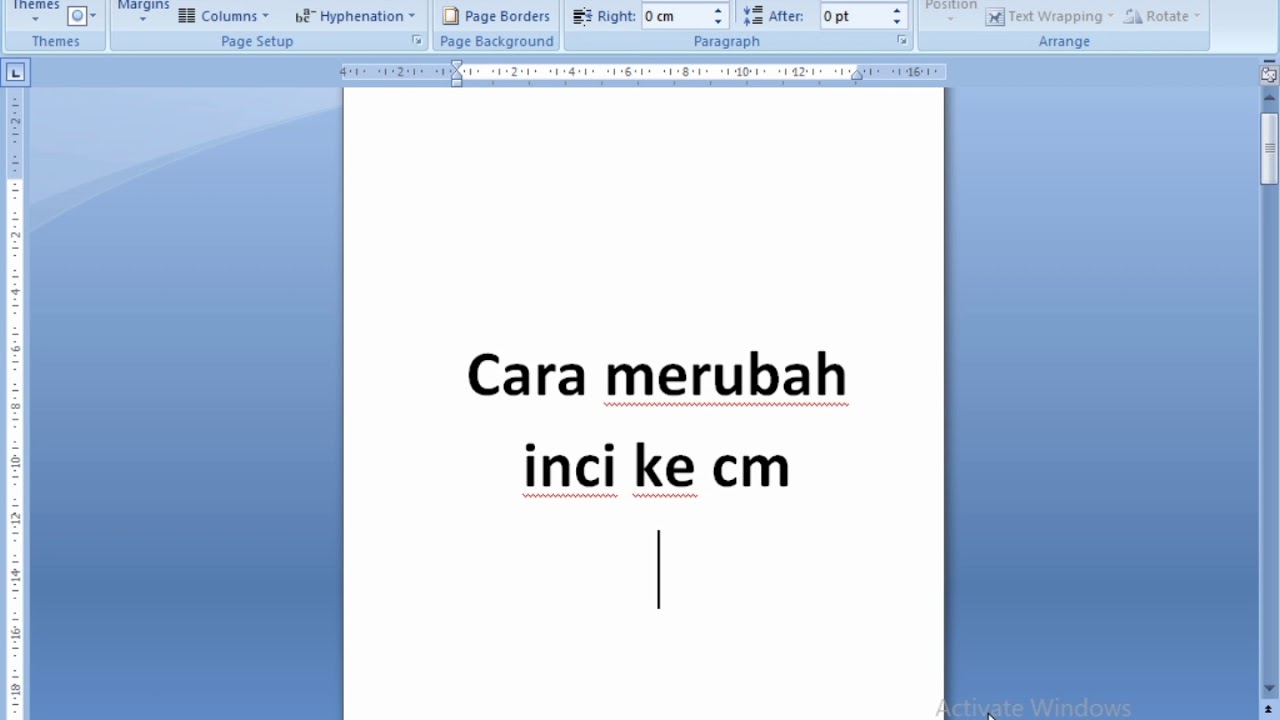Click the word "ke" in the document
This screenshot has width=1280, height=720.
click(x=664, y=467)
